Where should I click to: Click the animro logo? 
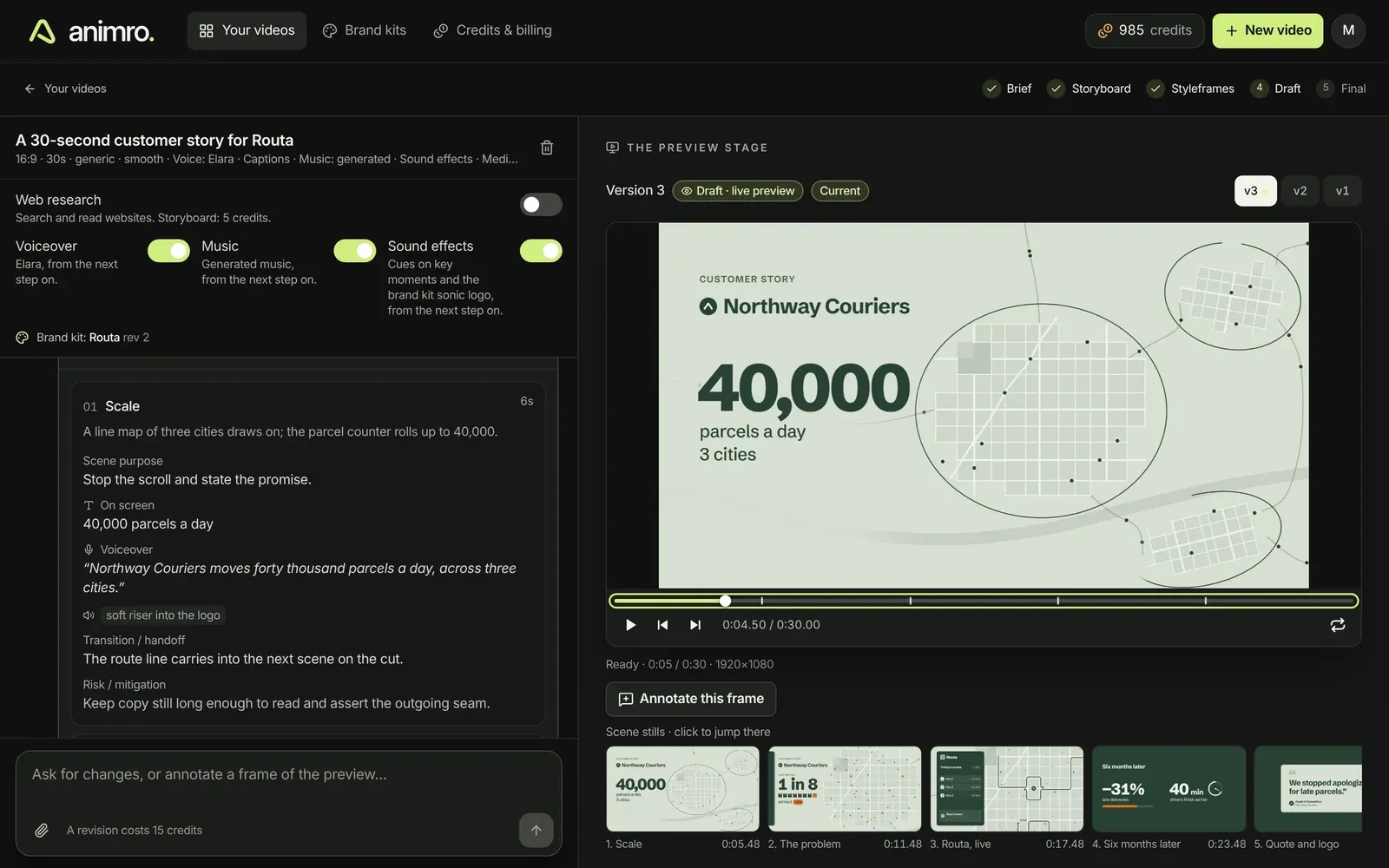tap(91, 31)
